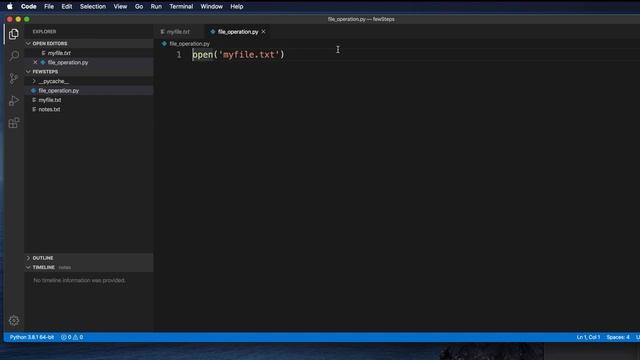
Task: Click errors and warnings status bar indicator
Action: (72, 337)
